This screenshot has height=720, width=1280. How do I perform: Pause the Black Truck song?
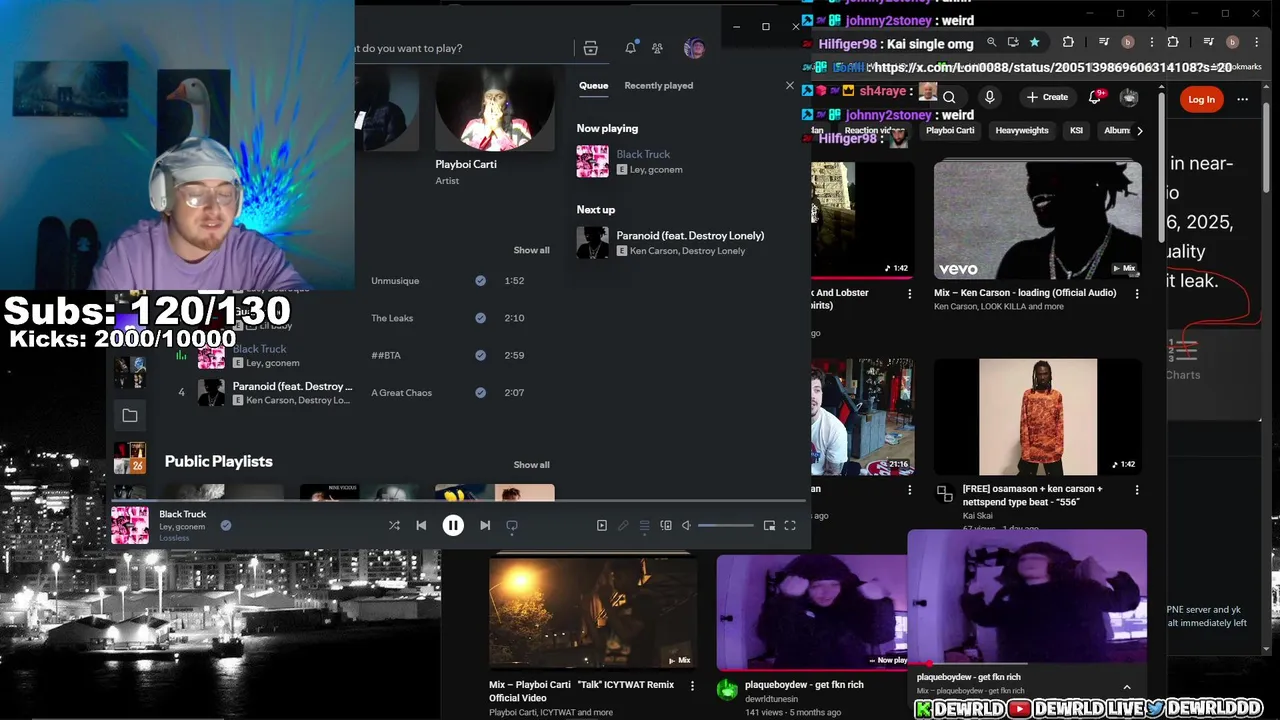tap(453, 525)
